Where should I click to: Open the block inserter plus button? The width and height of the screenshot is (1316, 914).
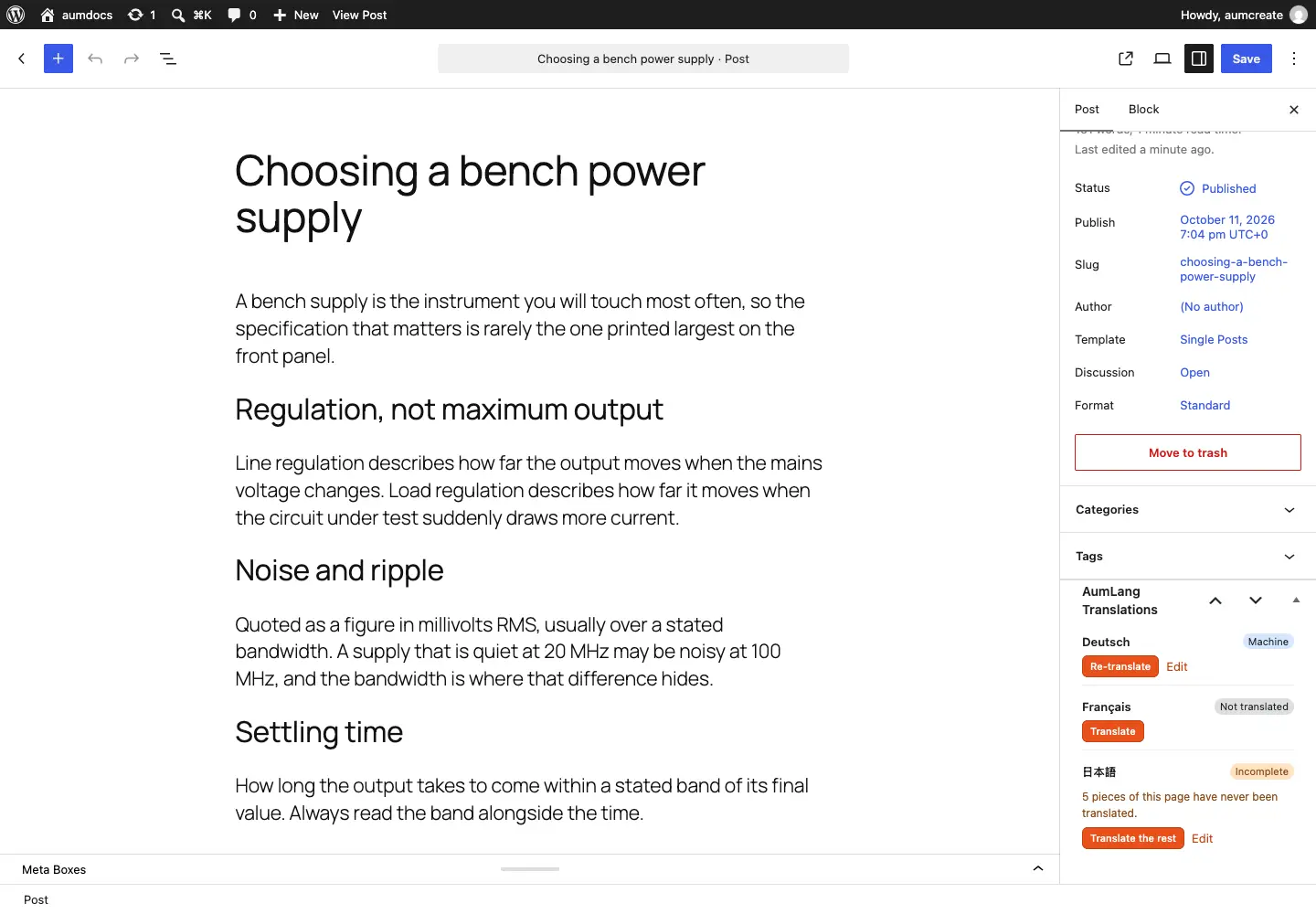click(x=58, y=58)
